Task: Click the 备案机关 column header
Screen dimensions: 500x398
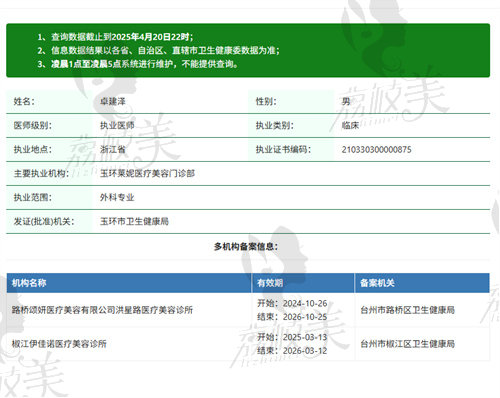Action: 377,283
